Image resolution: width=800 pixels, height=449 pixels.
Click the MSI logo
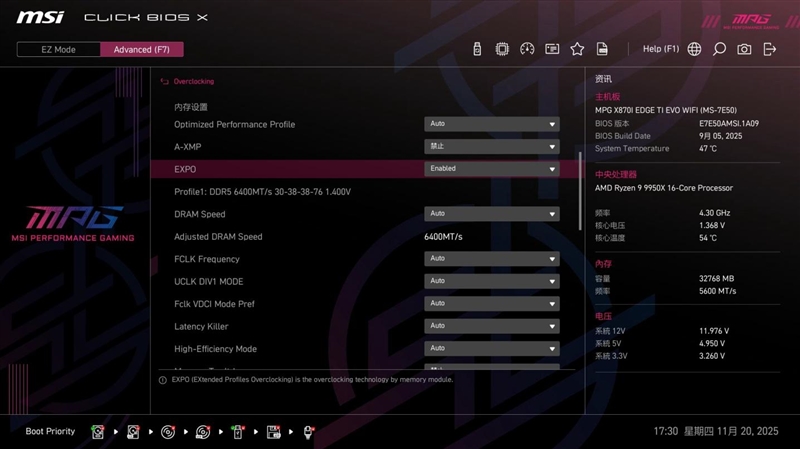point(40,17)
